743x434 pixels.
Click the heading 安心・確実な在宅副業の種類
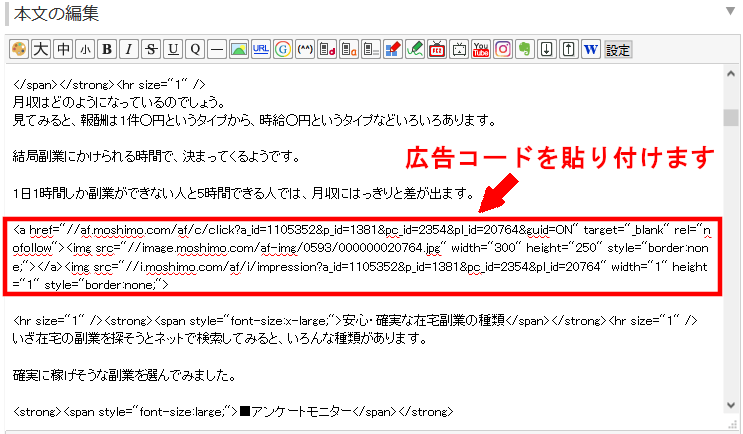pos(424,321)
